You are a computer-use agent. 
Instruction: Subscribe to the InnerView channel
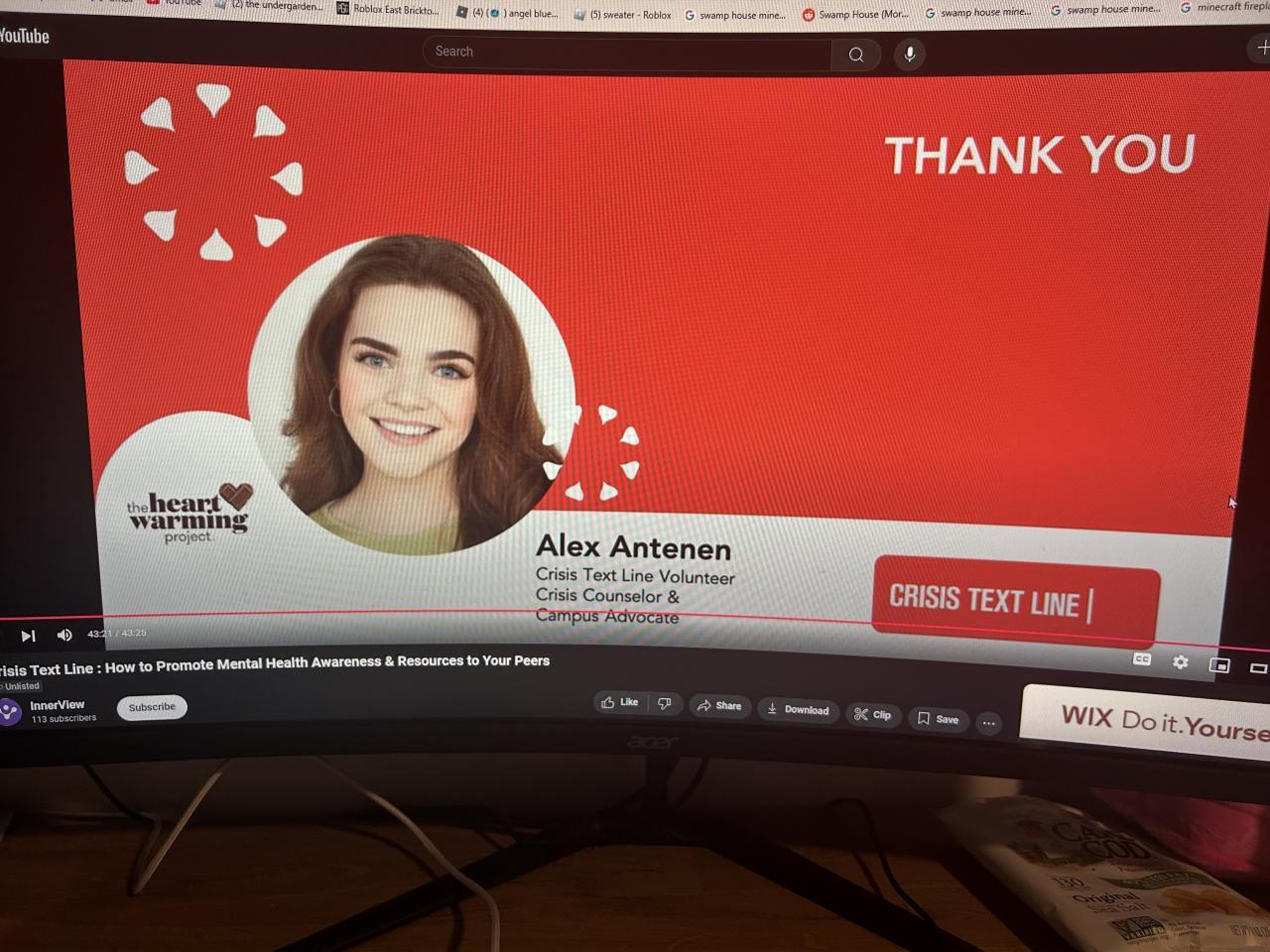tap(152, 707)
